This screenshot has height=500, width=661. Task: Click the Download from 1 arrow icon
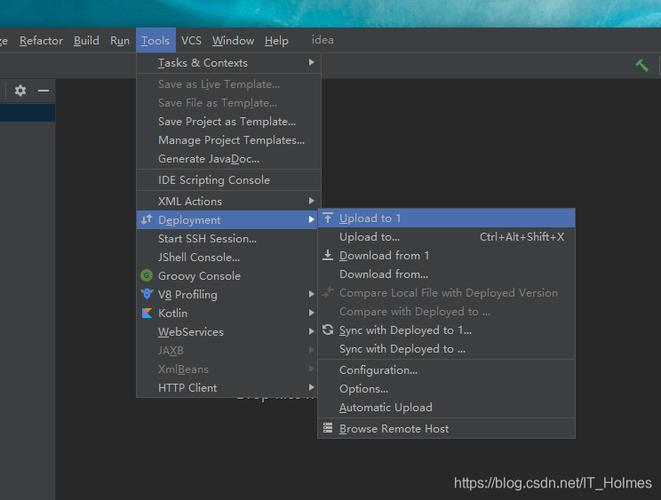(328, 255)
